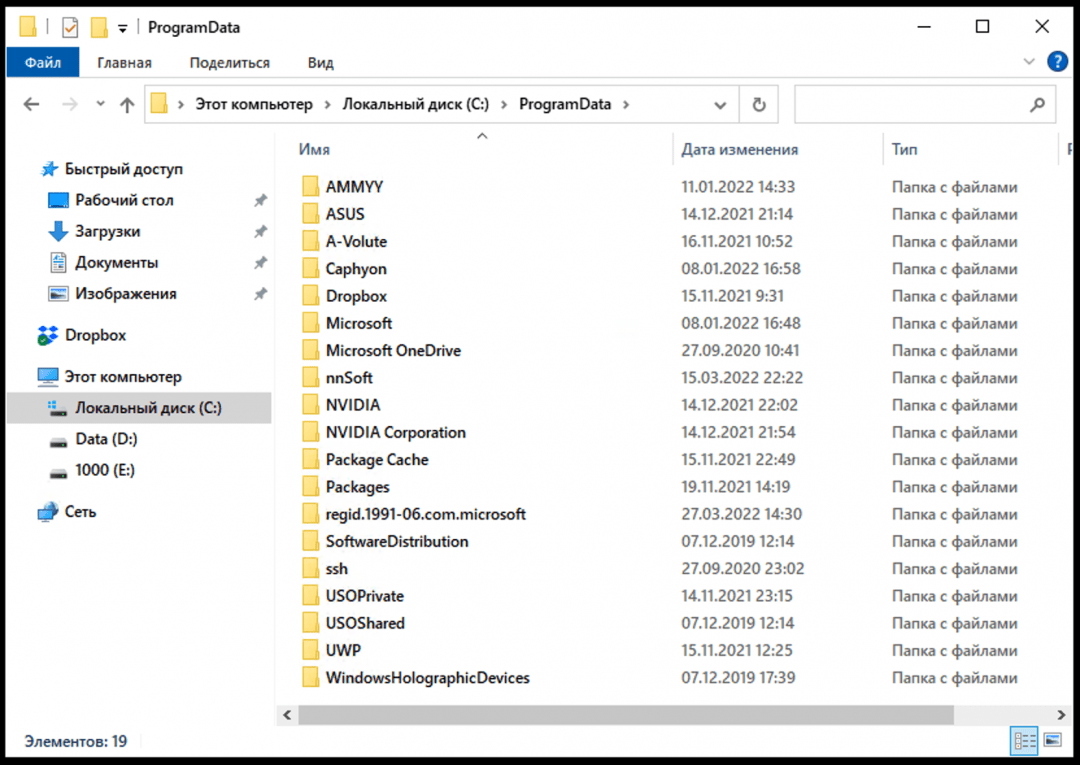The height and width of the screenshot is (765, 1080).
Task: Click the search magnifier icon
Action: click(1037, 105)
